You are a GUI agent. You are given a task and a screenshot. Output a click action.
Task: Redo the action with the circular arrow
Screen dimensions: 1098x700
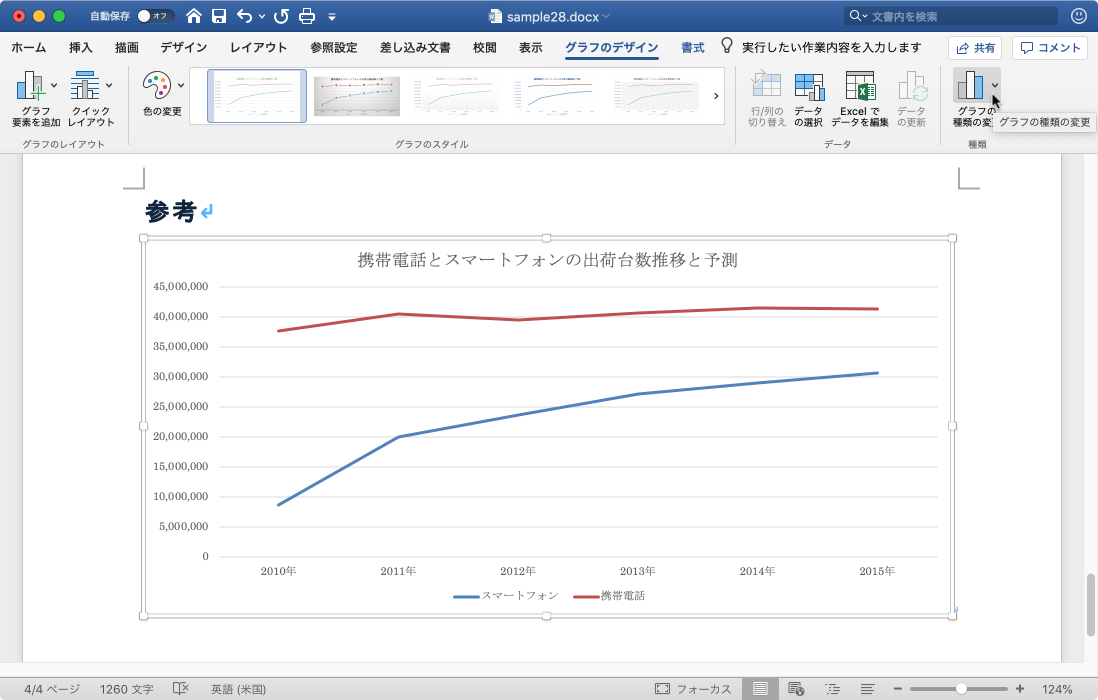[x=282, y=16]
